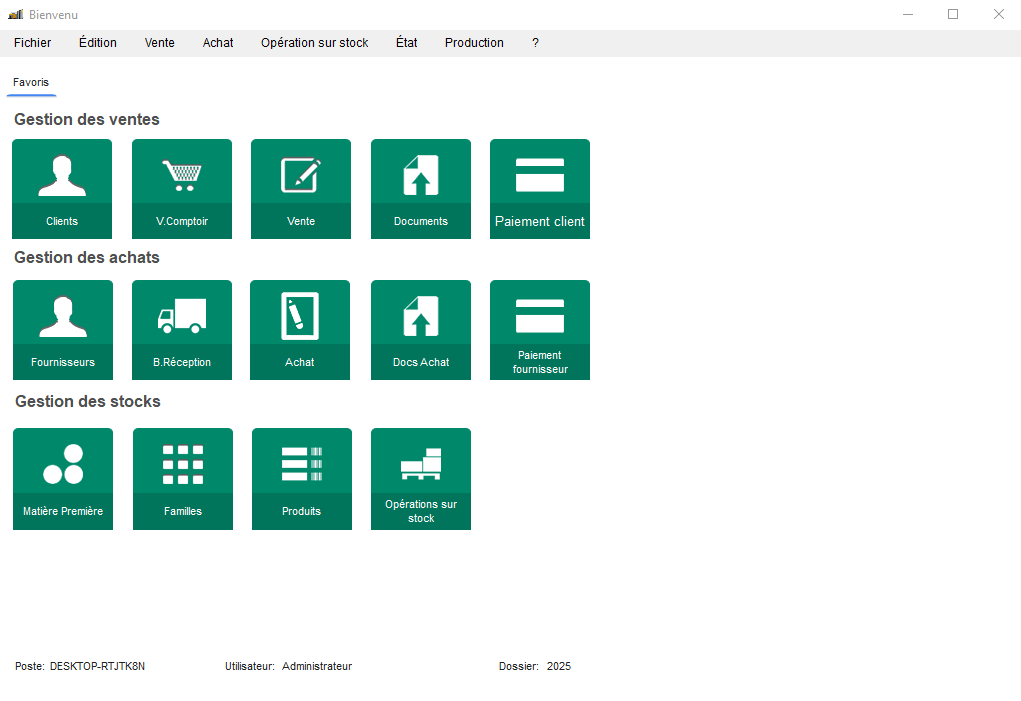Select the Favoris tab
1021x701 pixels.
click(x=31, y=83)
